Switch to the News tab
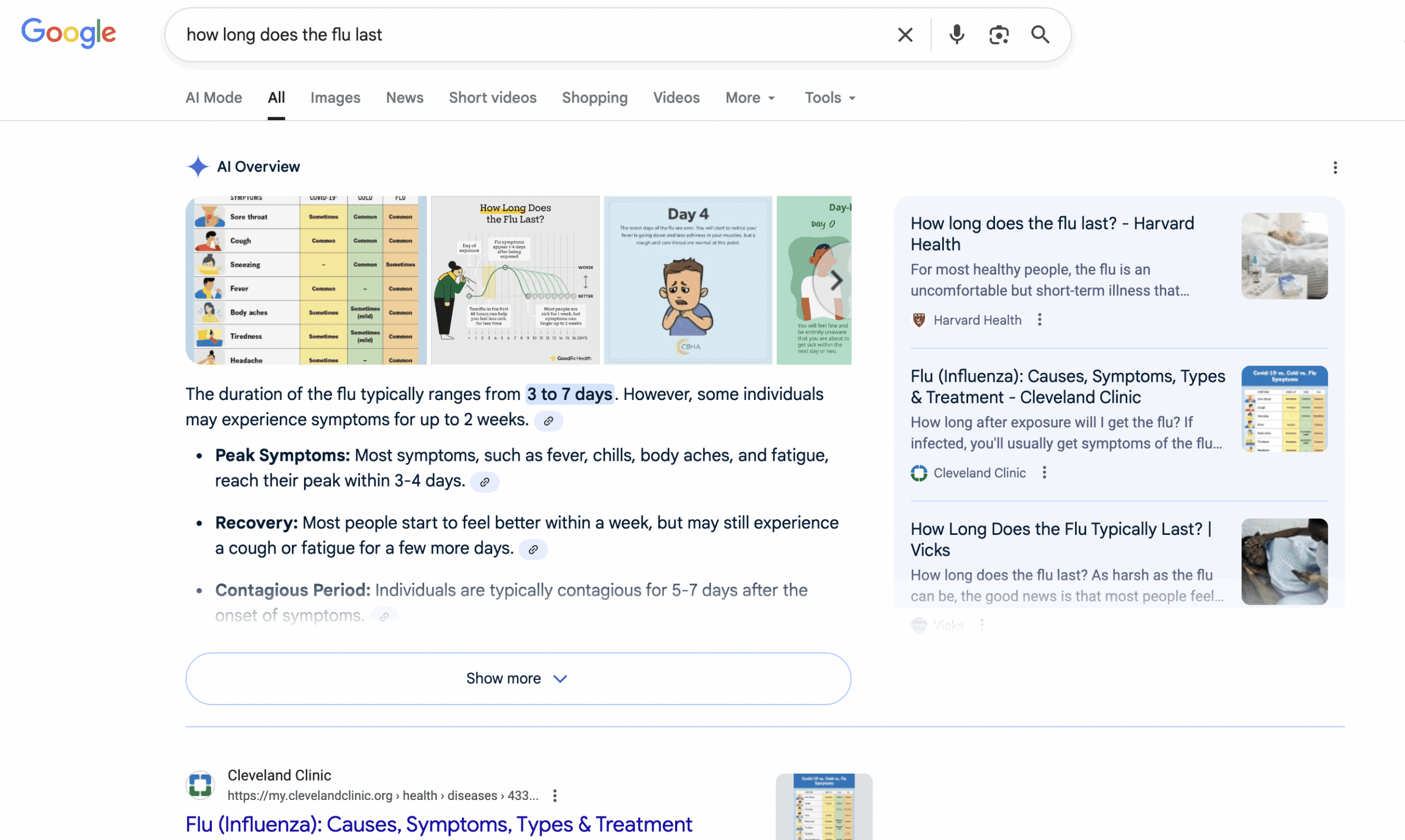Screen dimensions: 1405x840 404,97
